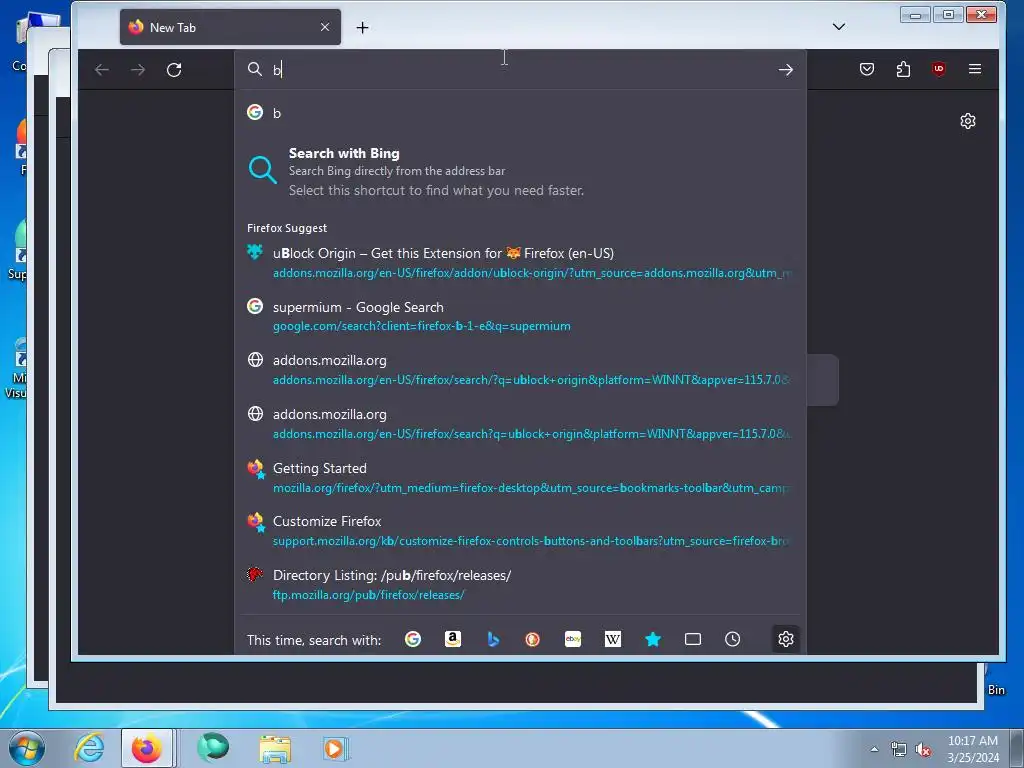Viewport: 1024px width, 768px height.
Task: Search bookmarks with the star icon
Action: [x=652, y=639]
